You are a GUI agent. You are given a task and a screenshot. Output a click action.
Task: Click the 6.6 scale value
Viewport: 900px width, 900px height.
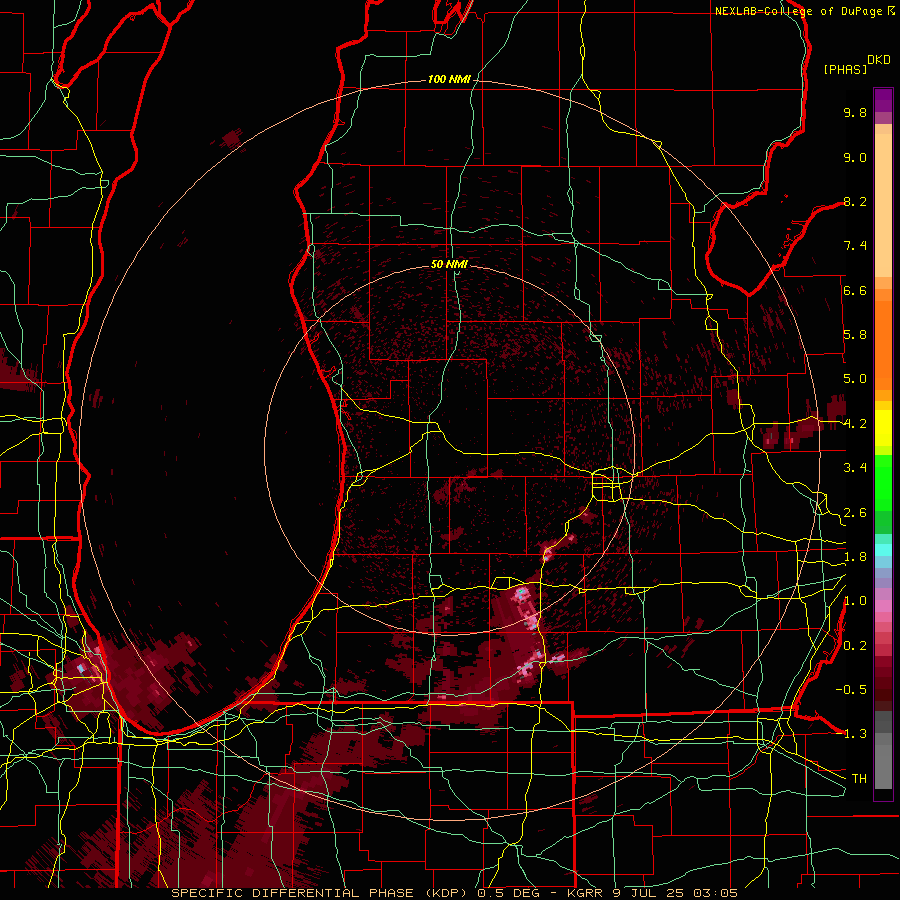point(855,290)
